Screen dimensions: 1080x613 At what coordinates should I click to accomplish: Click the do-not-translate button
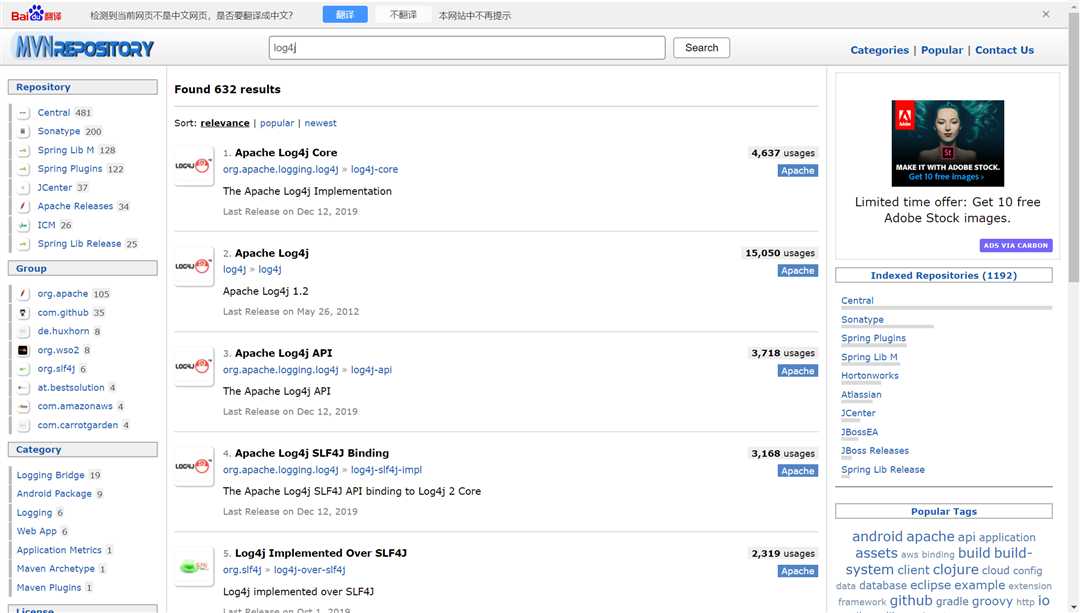point(403,14)
